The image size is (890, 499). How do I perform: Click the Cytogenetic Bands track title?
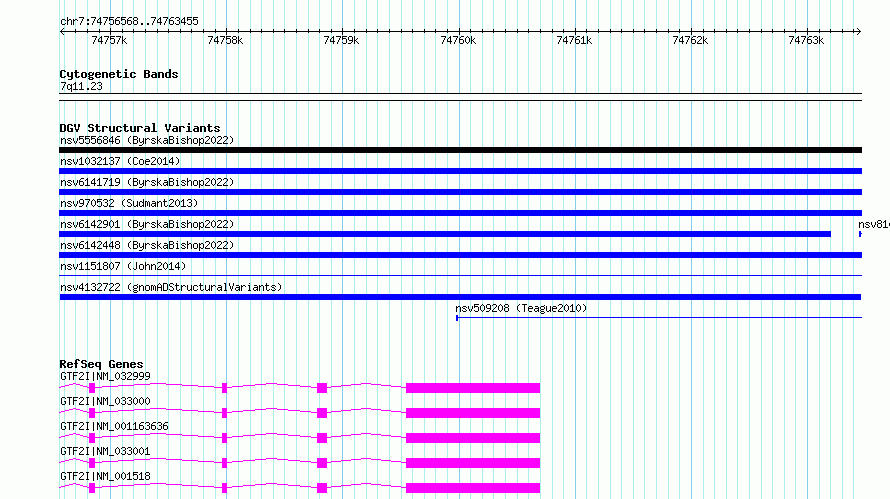[x=119, y=74]
